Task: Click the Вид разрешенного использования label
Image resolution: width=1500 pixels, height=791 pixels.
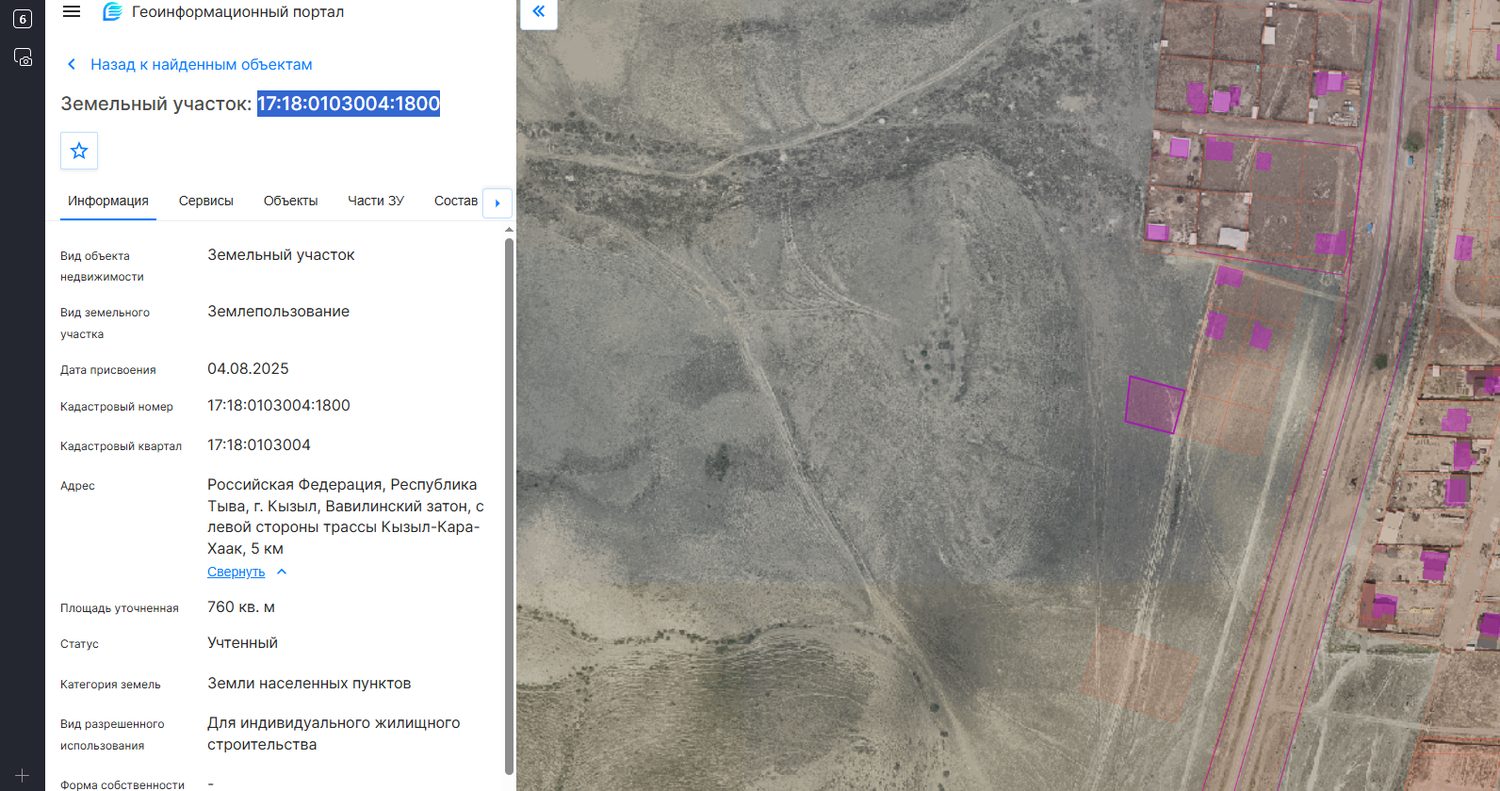Action: [112, 734]
